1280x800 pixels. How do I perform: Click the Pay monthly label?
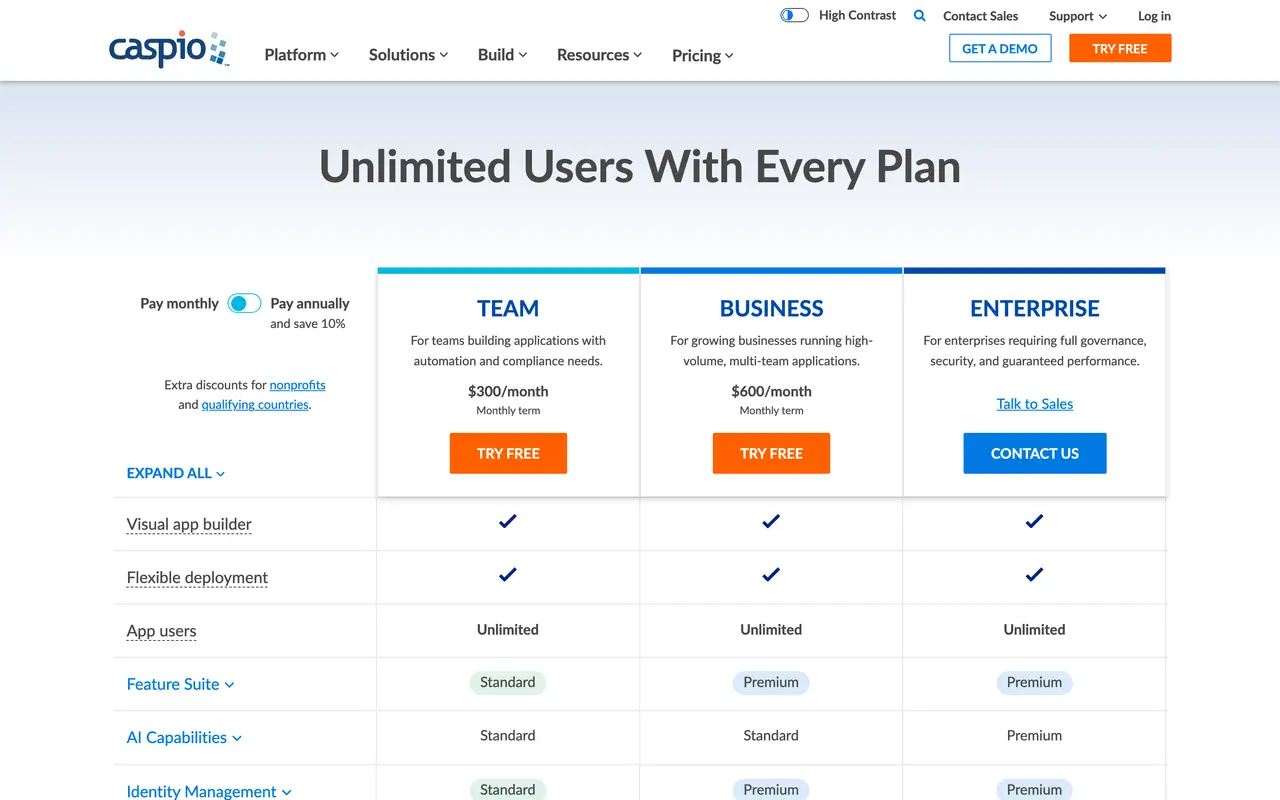pos(179,303)
